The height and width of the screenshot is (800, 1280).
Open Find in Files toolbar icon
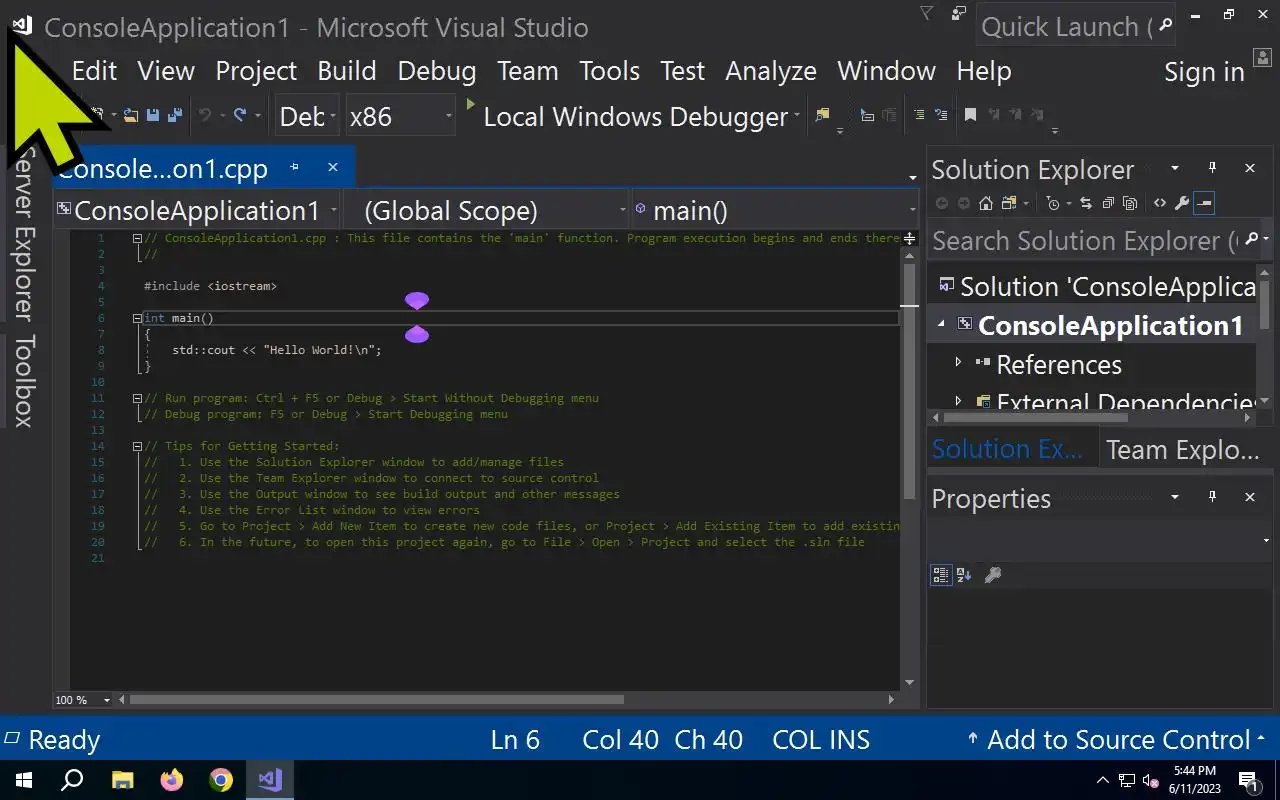tap(822, 116)
